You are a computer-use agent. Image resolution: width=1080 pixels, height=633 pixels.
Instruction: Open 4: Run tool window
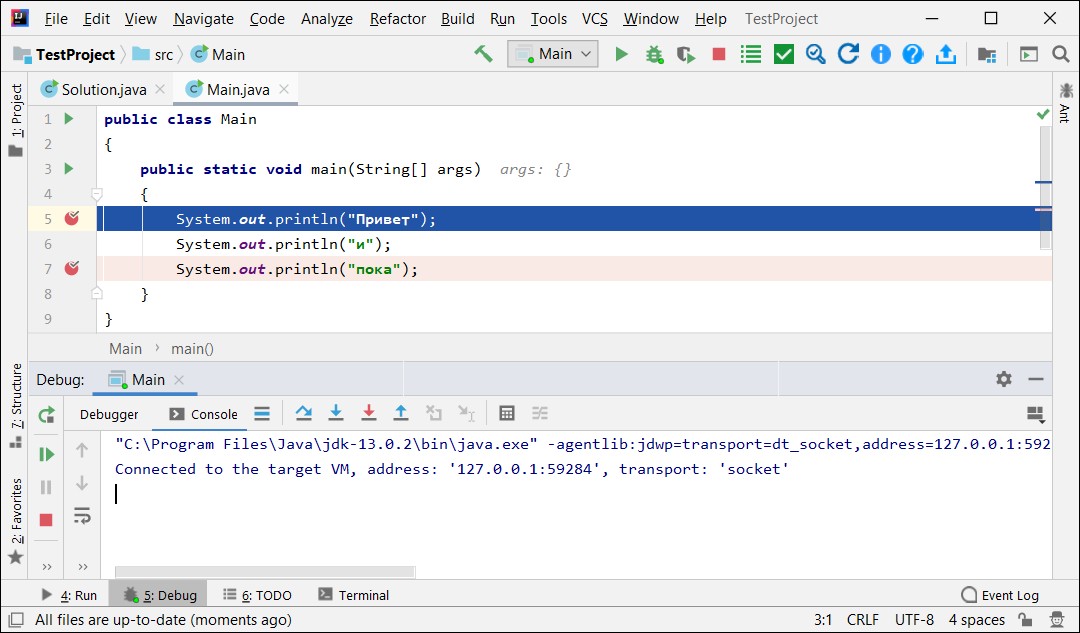click(69, 595)
